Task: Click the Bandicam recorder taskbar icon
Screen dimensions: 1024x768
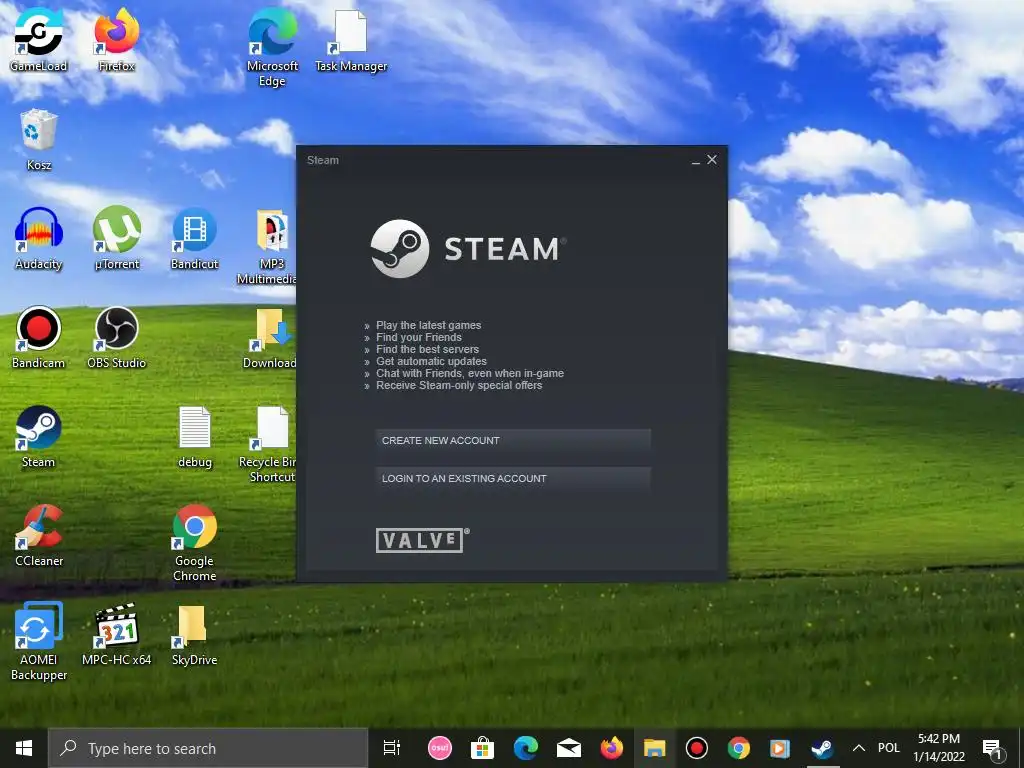Action: (x=697, y=748)
